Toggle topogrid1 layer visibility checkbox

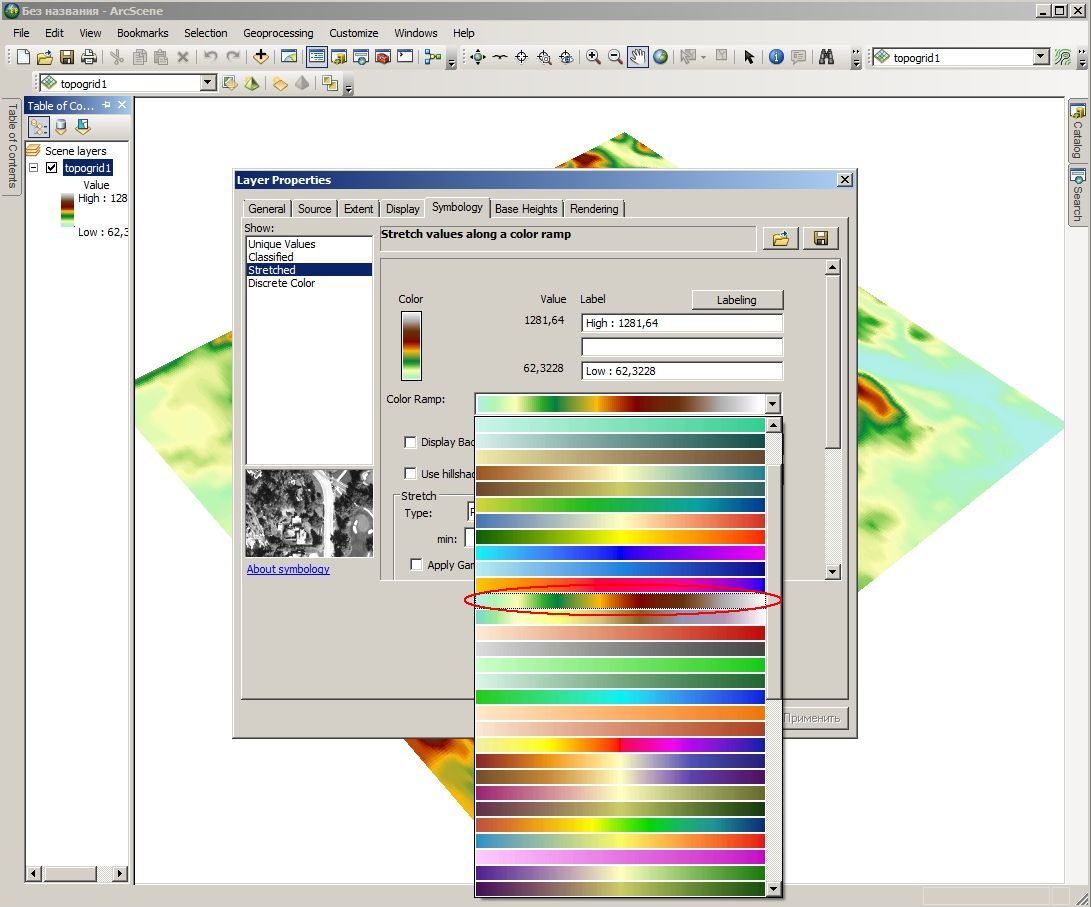(x=51, y=168)
